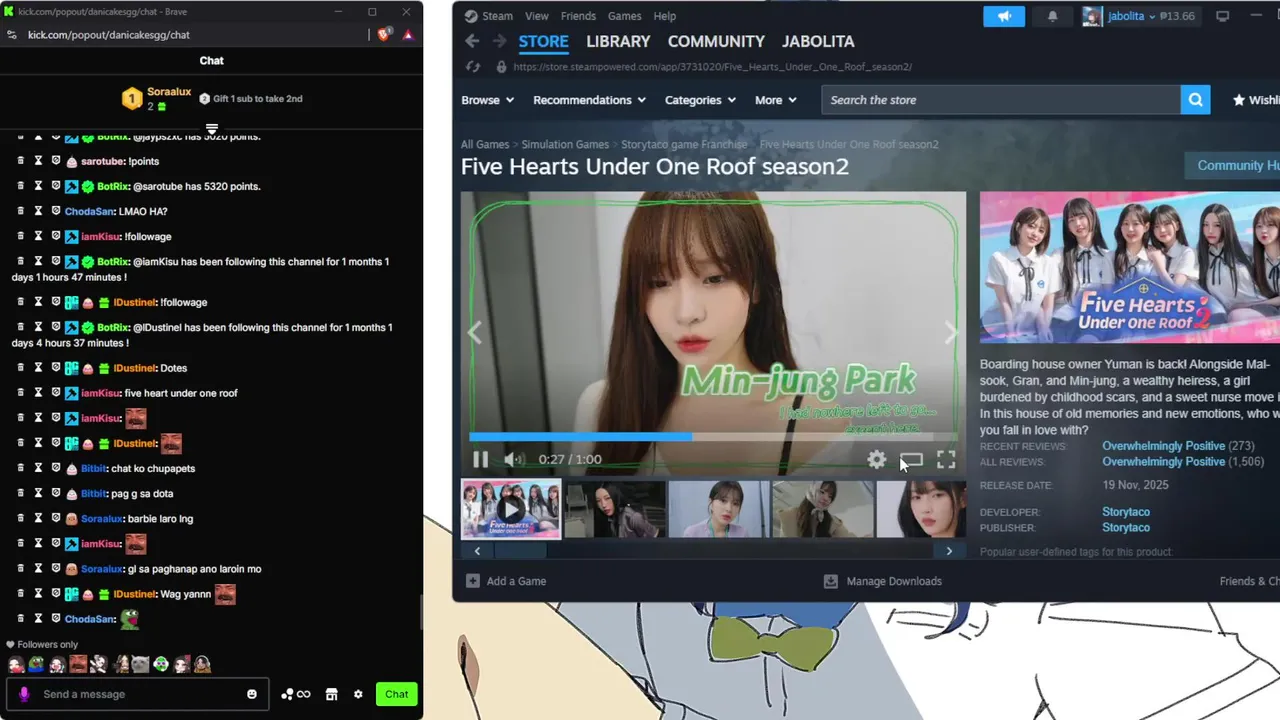Seek within the trailer progress bar
This screenshot has height=720, width=1280.
pos(713,436)
